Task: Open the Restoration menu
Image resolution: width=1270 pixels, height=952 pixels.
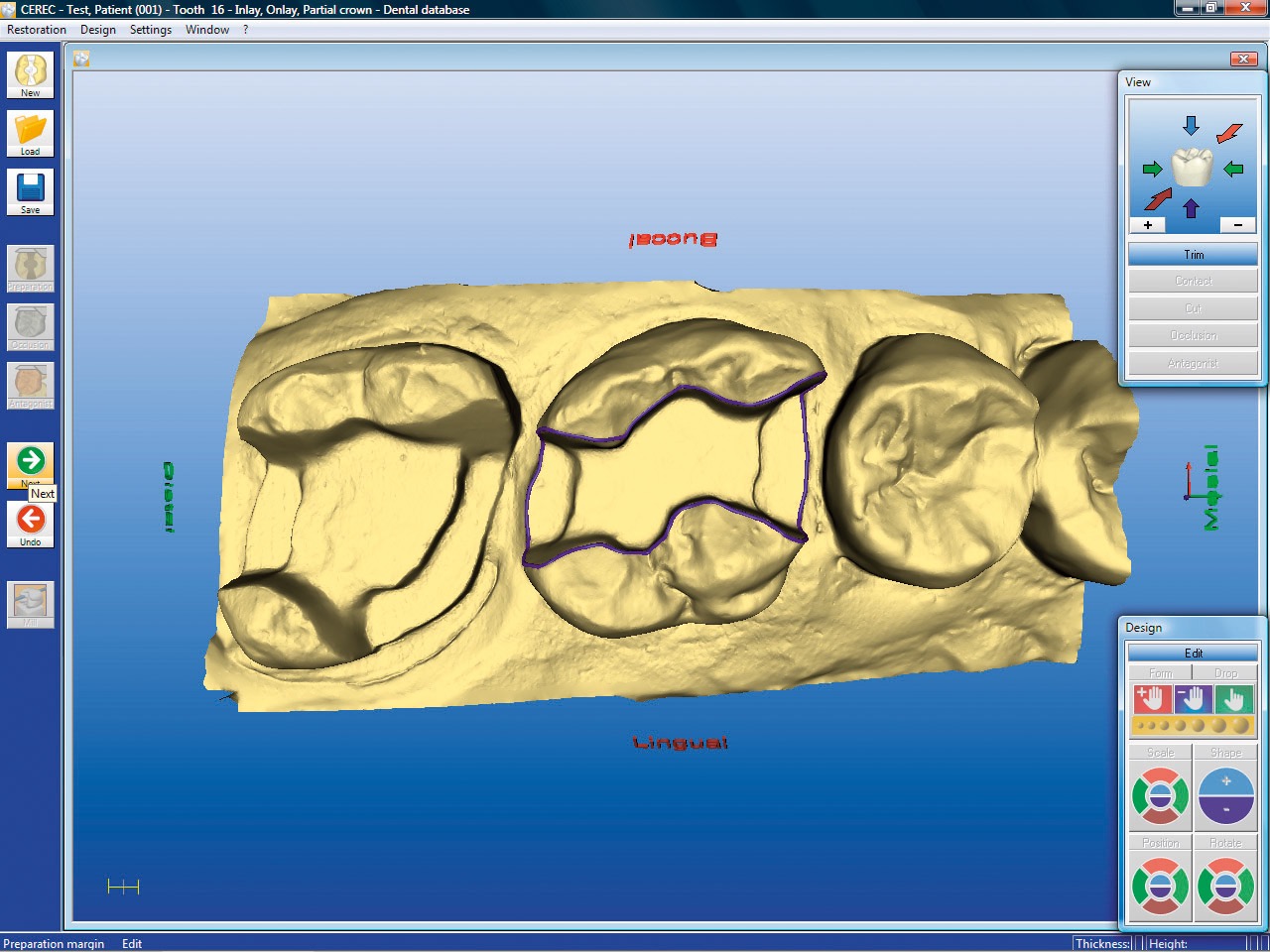Action: tap(37, 30)
